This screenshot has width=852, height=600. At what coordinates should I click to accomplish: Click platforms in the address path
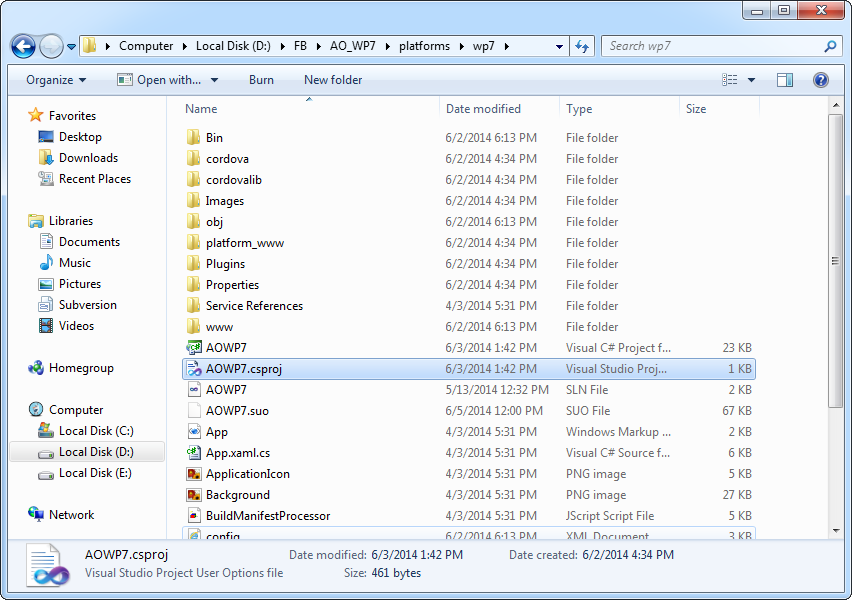(424, 46)
